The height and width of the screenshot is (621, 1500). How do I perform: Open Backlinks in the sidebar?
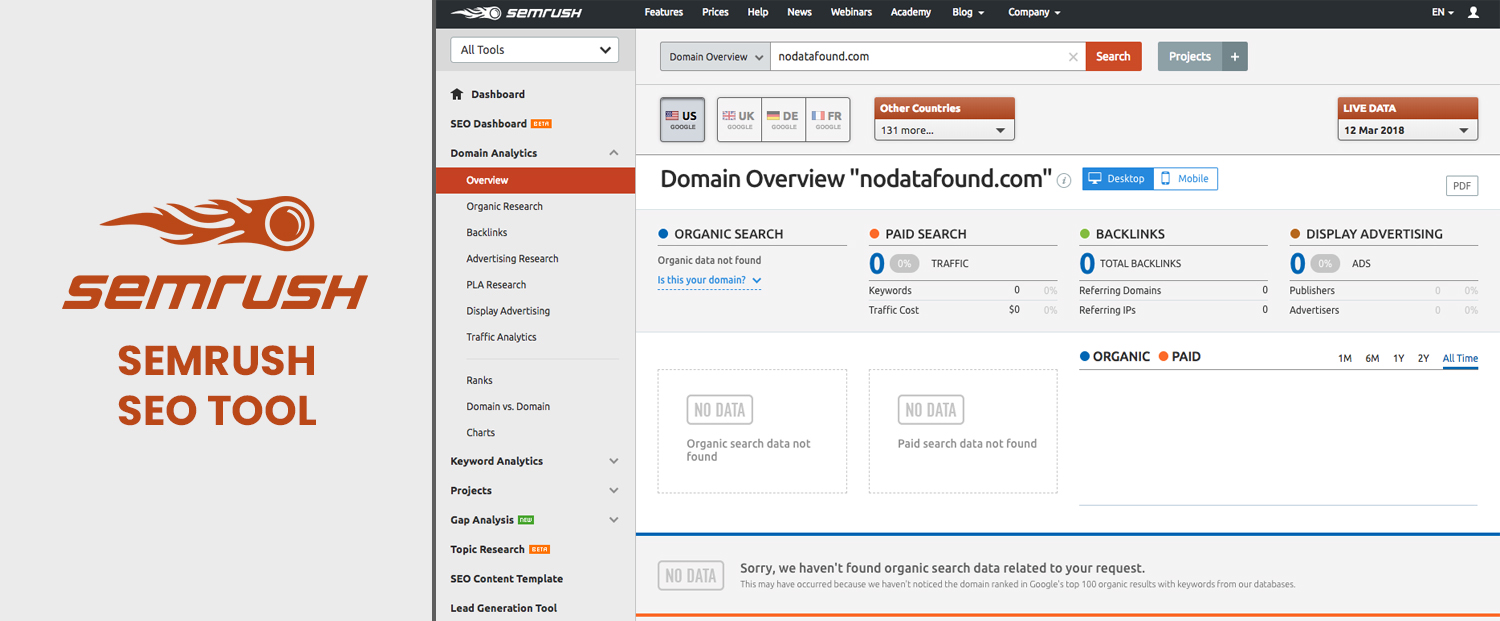487,232
